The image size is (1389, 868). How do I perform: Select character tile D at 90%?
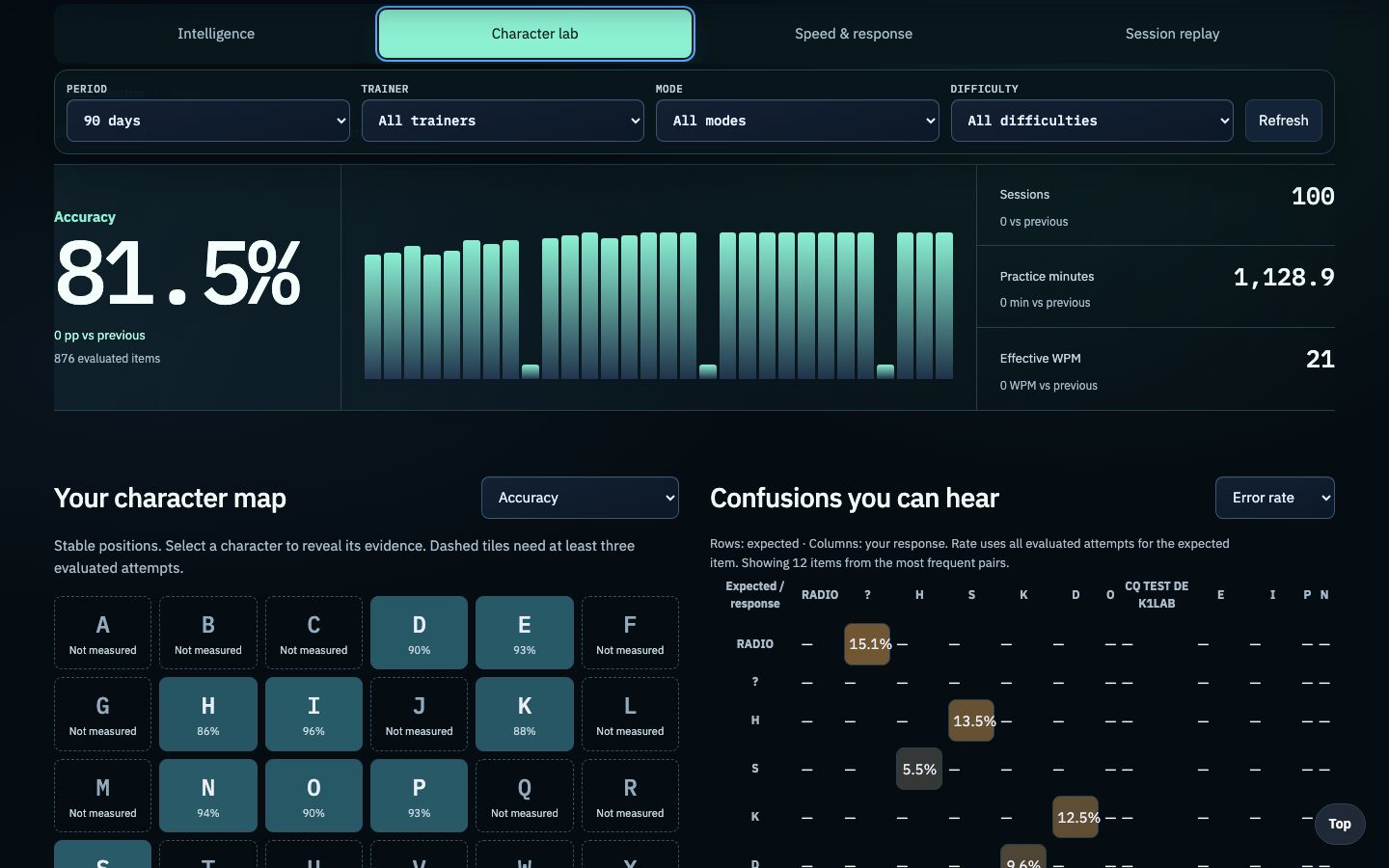420,633
